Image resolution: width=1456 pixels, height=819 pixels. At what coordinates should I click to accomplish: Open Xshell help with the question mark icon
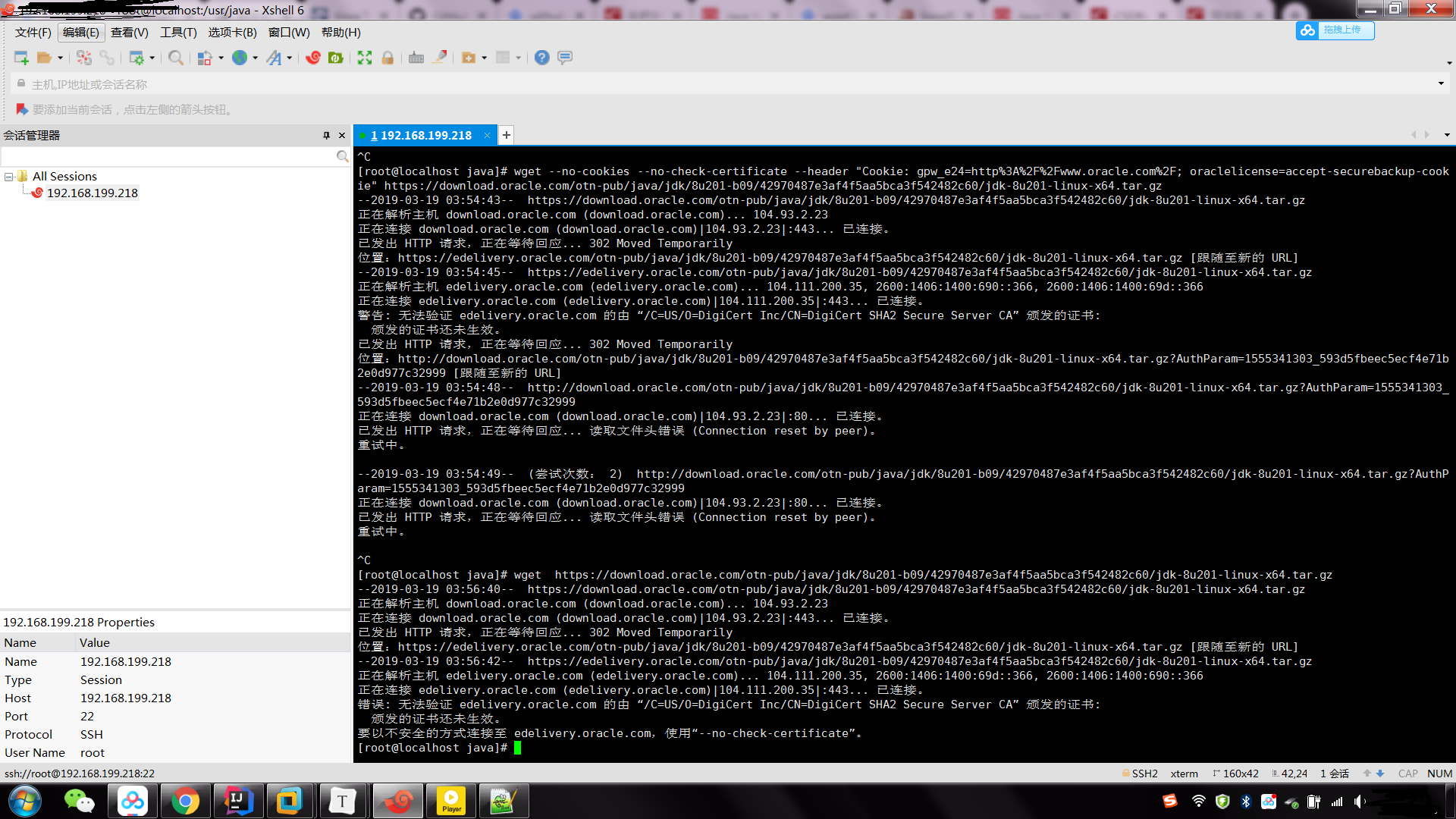pos(541,58)
